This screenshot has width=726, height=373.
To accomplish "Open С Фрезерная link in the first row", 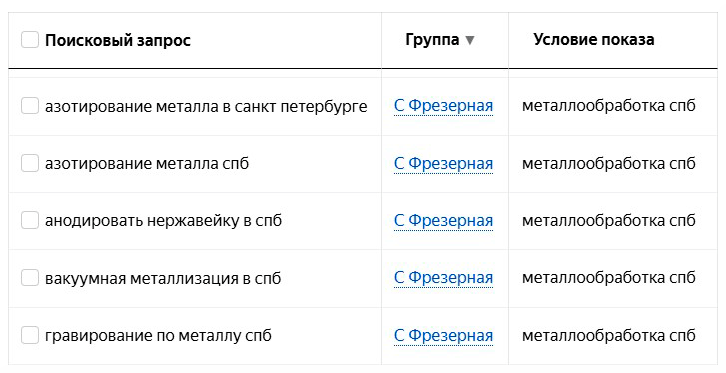I will [443, 106].
